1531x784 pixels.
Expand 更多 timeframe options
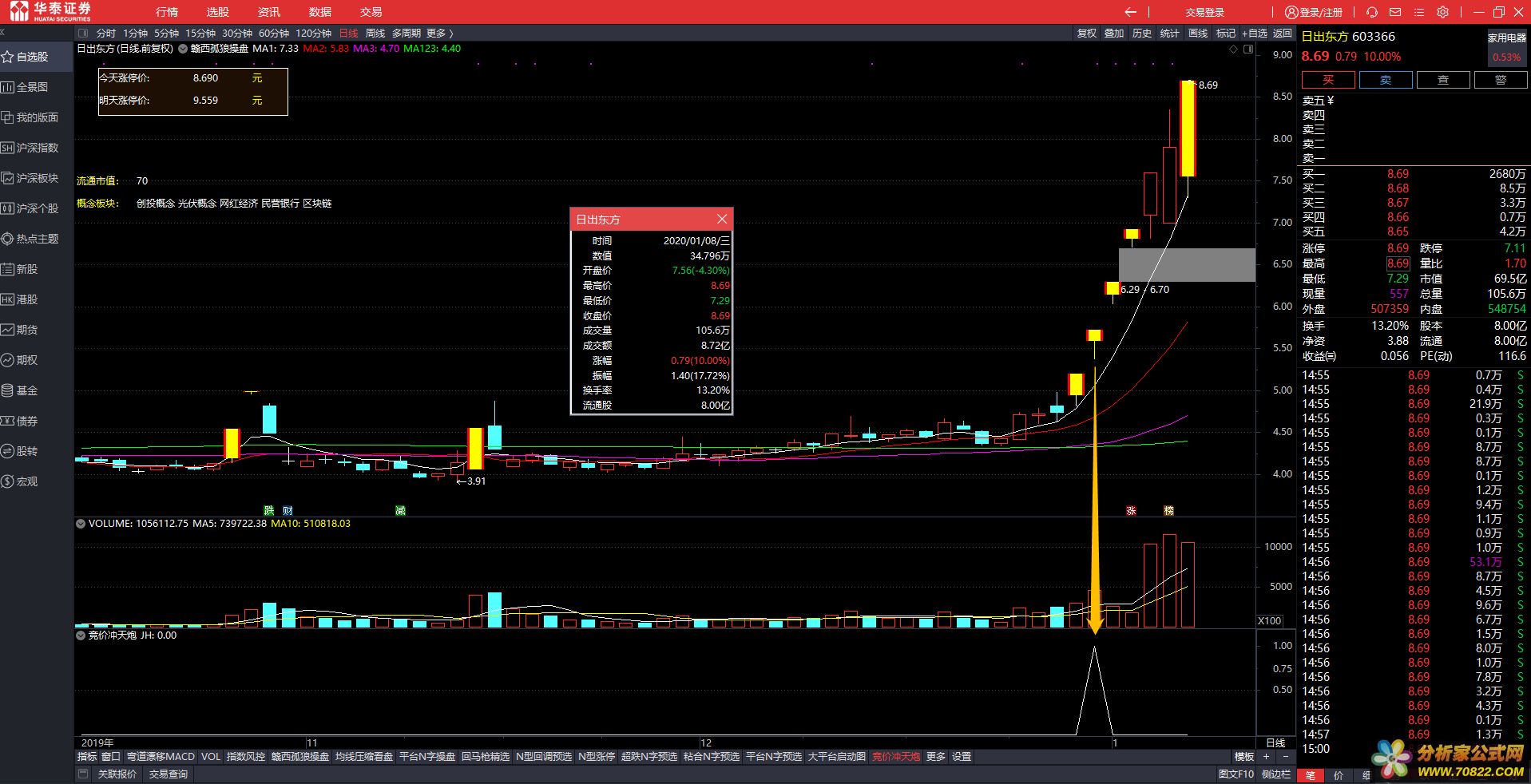pos(439,33)
